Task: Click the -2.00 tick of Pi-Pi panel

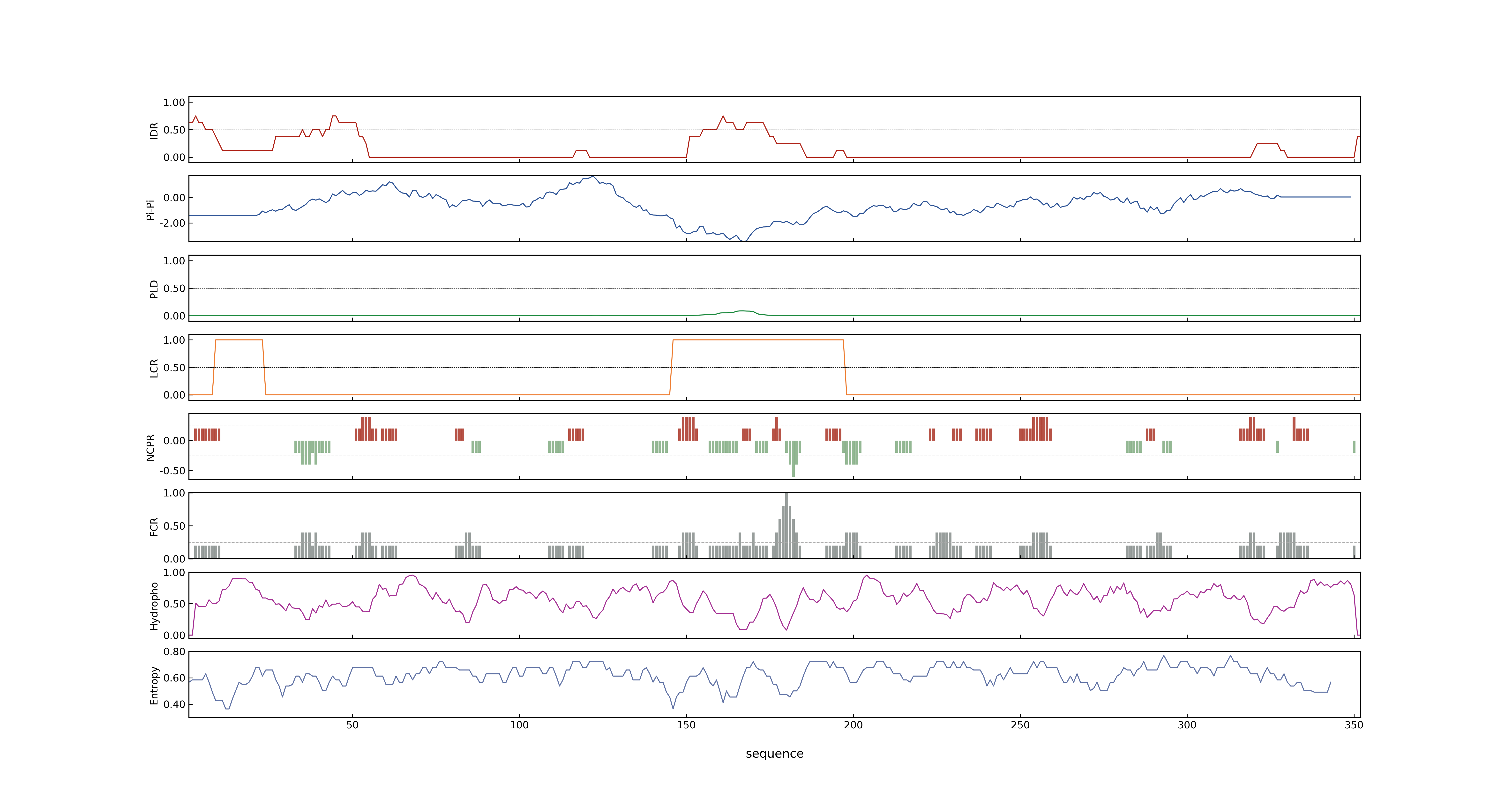Action: 172,223
